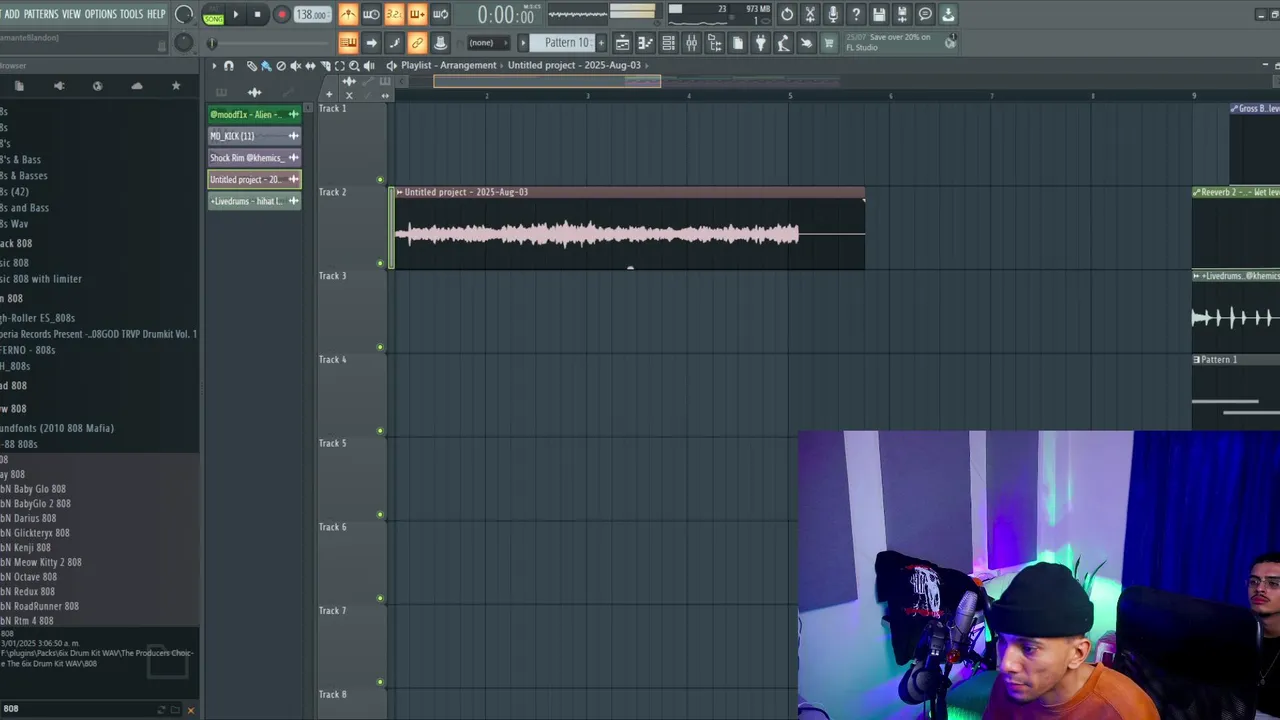
Task: Select the Draw pencil tool
Action: pyautogui.click(x=251, y=65)
